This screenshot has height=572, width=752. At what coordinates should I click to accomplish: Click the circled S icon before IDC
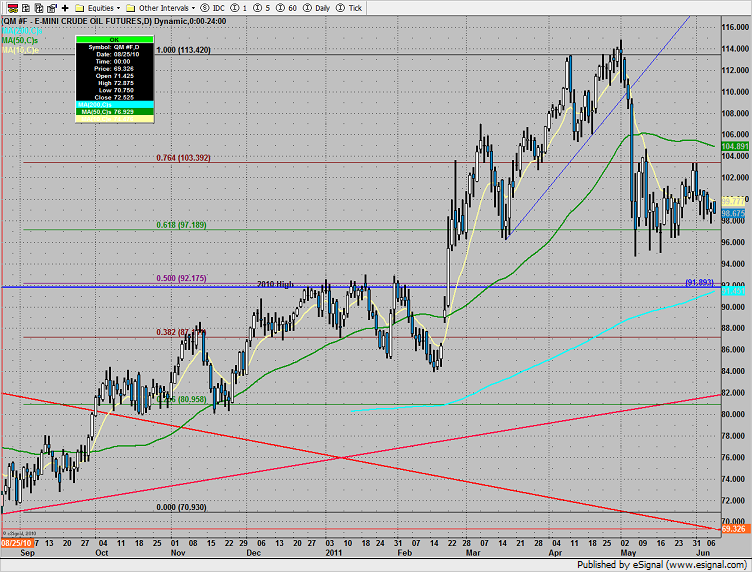click(x=205, y=8)
